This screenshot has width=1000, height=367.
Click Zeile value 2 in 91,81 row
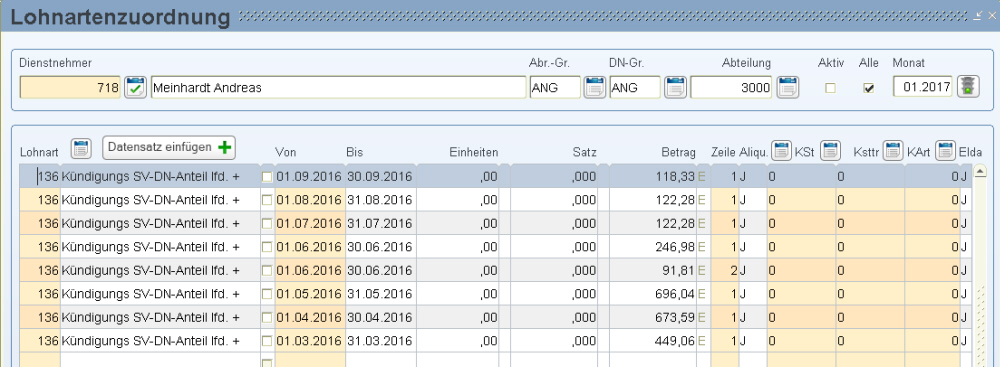click(725, 271)
